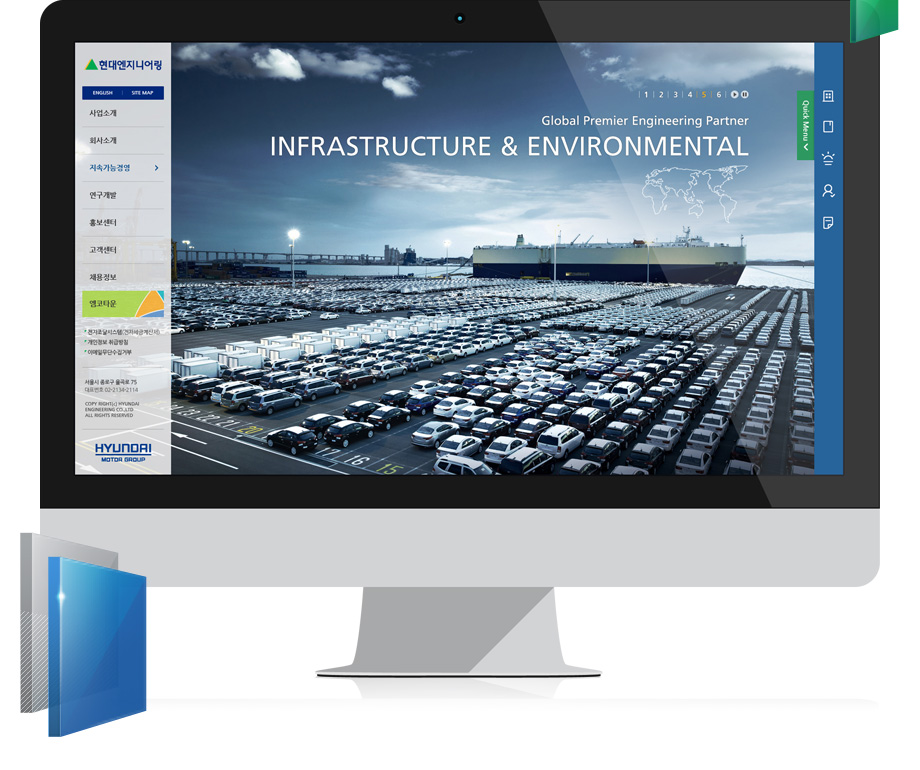Go to slide 4 of the banner

coord(690,94)
